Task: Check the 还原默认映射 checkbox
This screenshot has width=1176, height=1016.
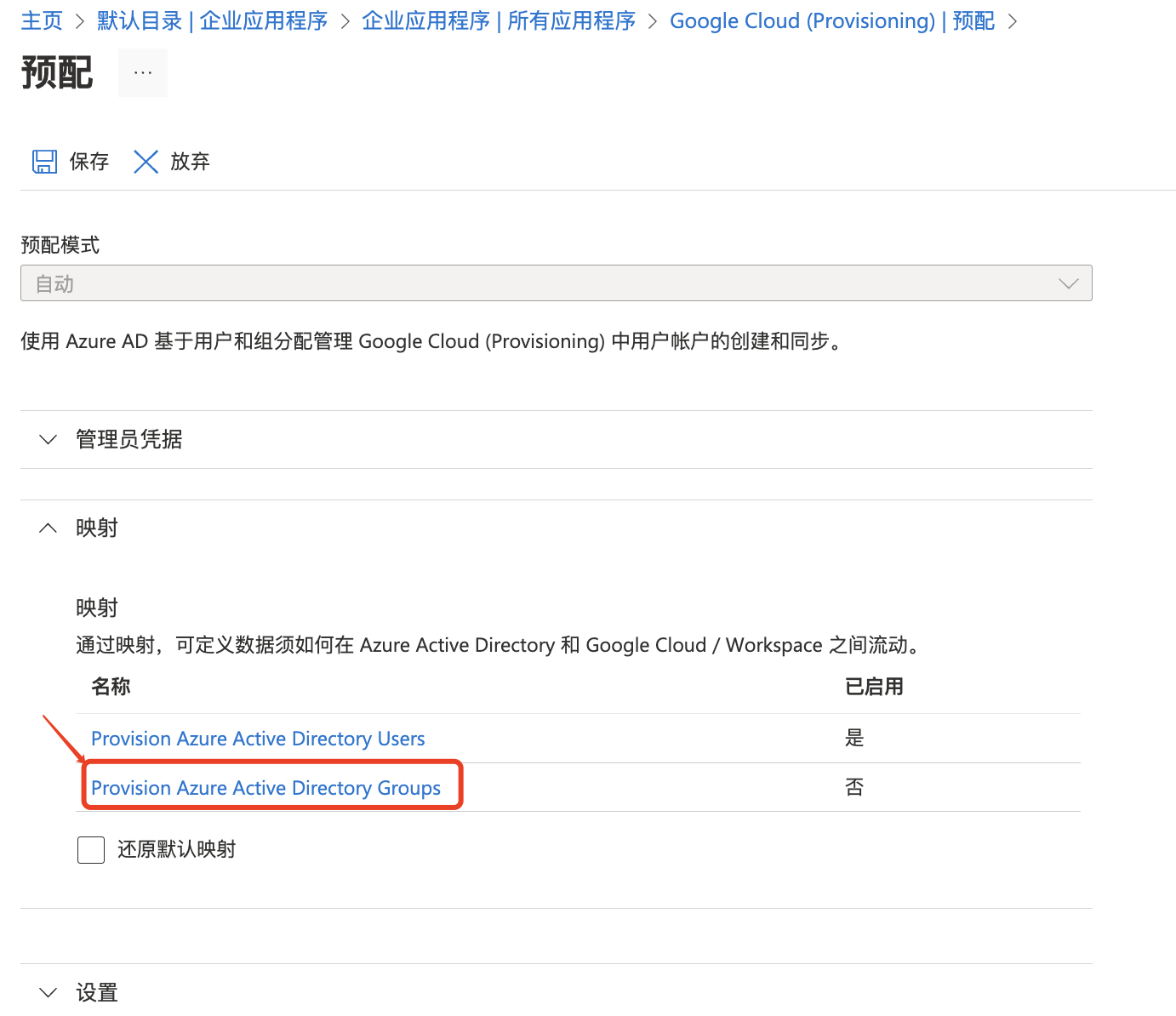Action: pos(91,850)
